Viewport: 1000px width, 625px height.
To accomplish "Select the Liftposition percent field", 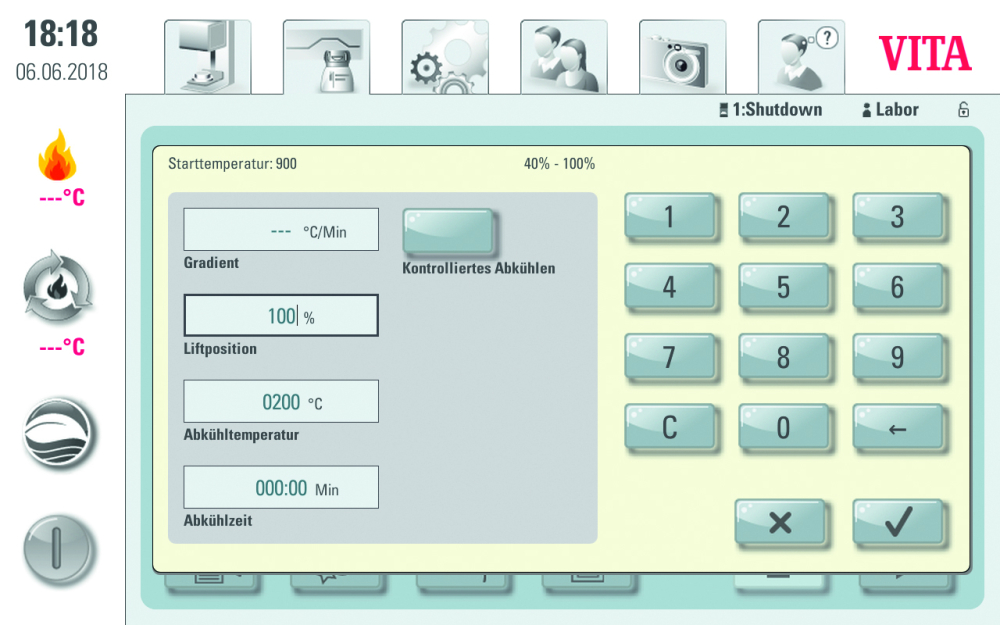I will pyautogui.click(x=281, y=316).
